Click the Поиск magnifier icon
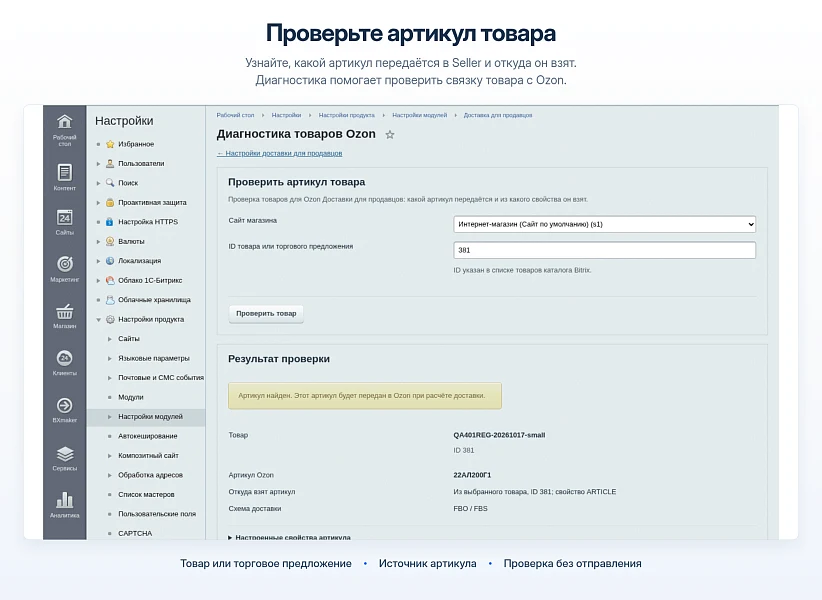 [110, 183]
